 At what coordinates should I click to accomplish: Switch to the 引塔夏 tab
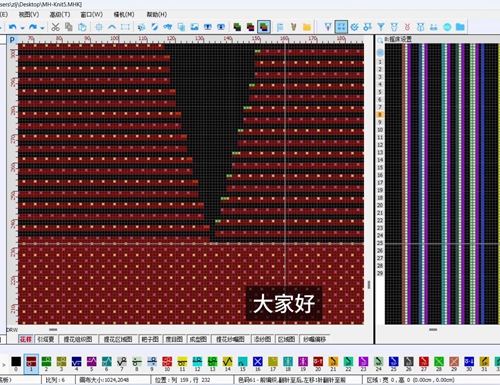[x=46, y=339]
